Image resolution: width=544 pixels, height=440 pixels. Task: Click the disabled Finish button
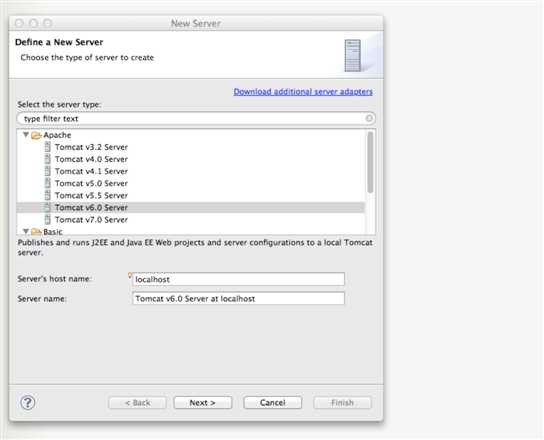342,403
